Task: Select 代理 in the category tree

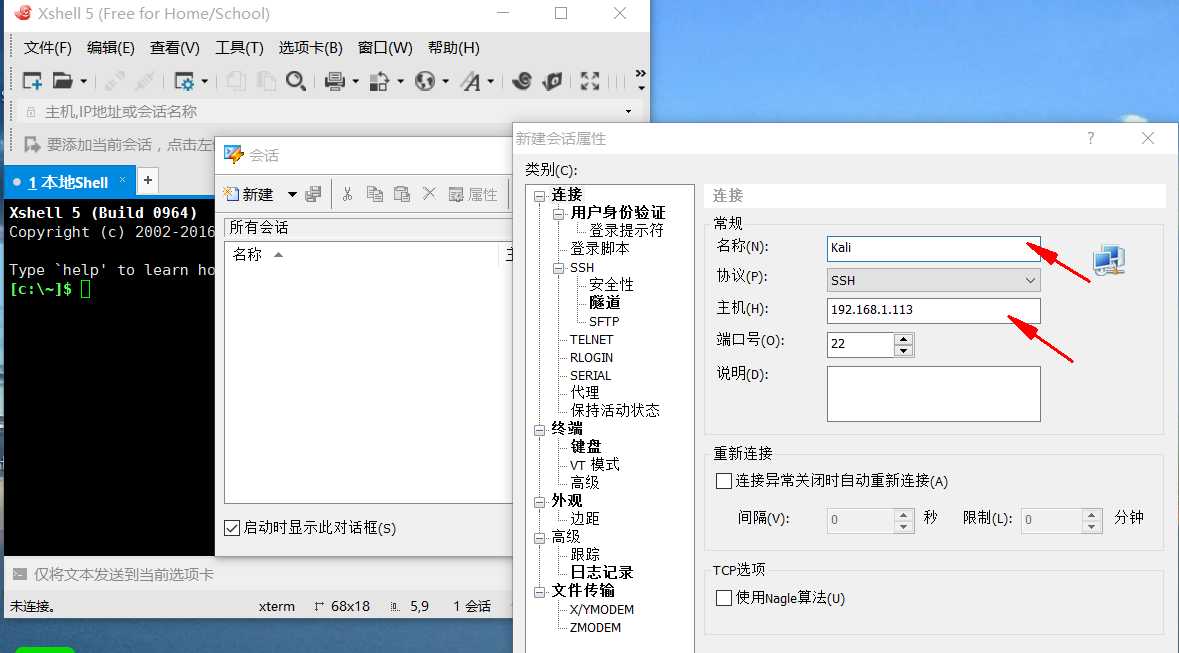Action: point(584,392)
